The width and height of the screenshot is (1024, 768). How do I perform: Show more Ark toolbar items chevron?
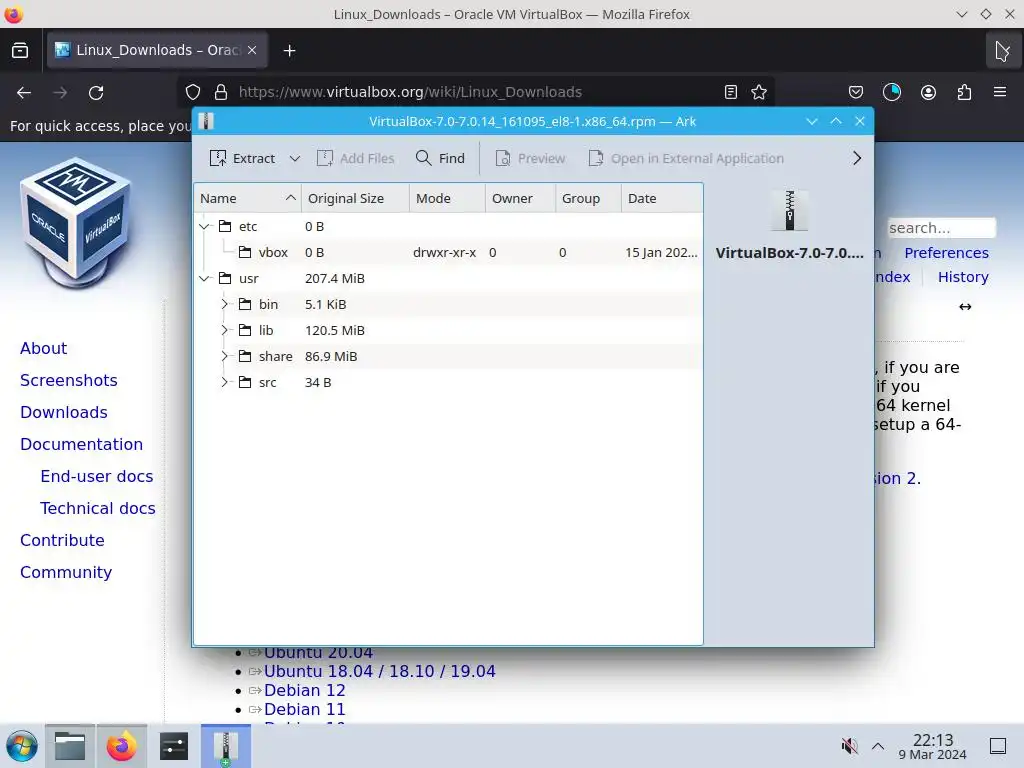pyautogui.click(x=857, y=159)
